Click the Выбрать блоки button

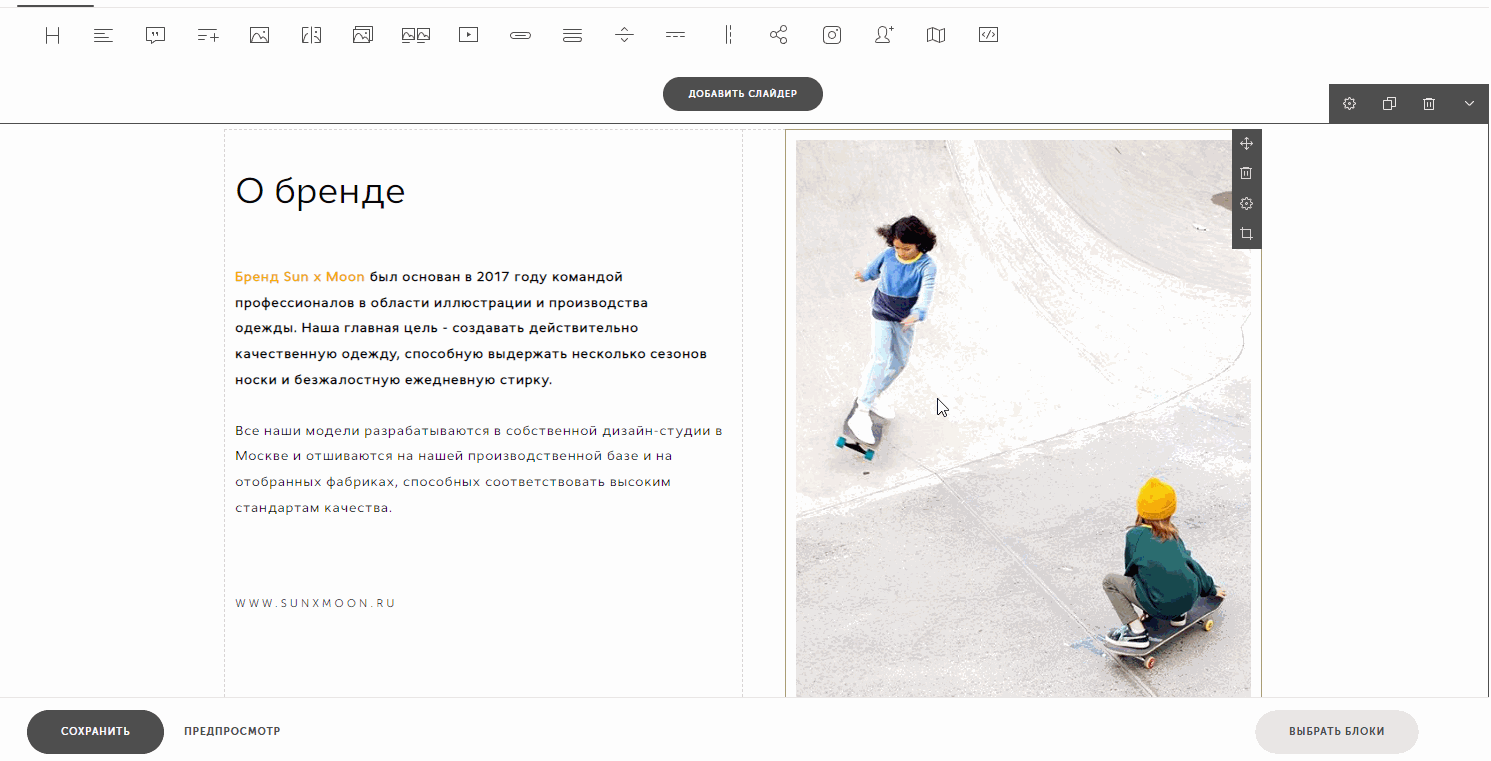tap(1337, 731)
